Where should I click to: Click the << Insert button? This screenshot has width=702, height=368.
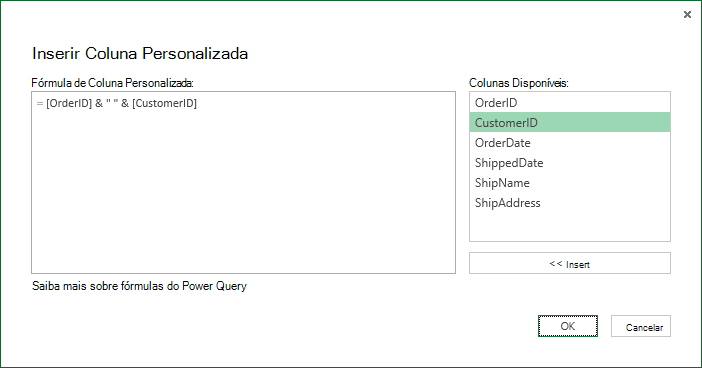point(570,263)
